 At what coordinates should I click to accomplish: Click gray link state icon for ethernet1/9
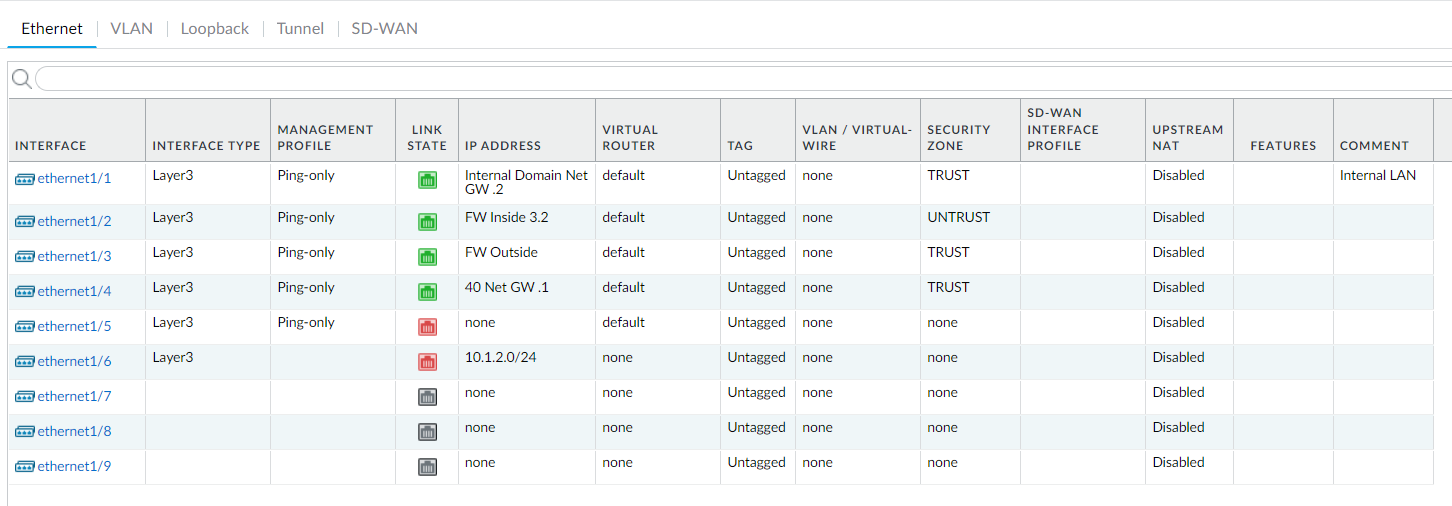click(x=427, y=467)
